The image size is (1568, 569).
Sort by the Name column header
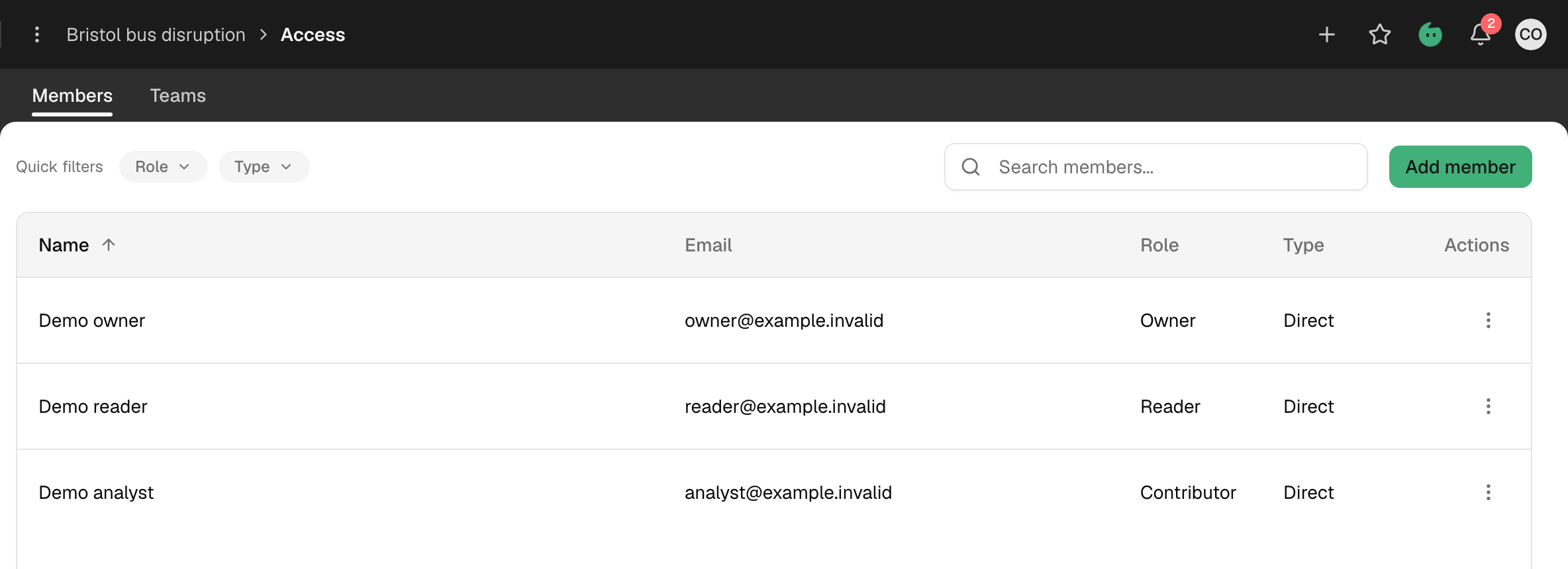coord(64,245)
